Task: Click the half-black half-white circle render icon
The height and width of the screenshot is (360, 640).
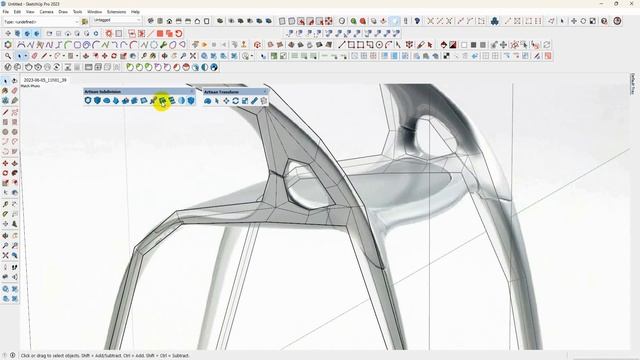Action: click(x=204, y=67)
